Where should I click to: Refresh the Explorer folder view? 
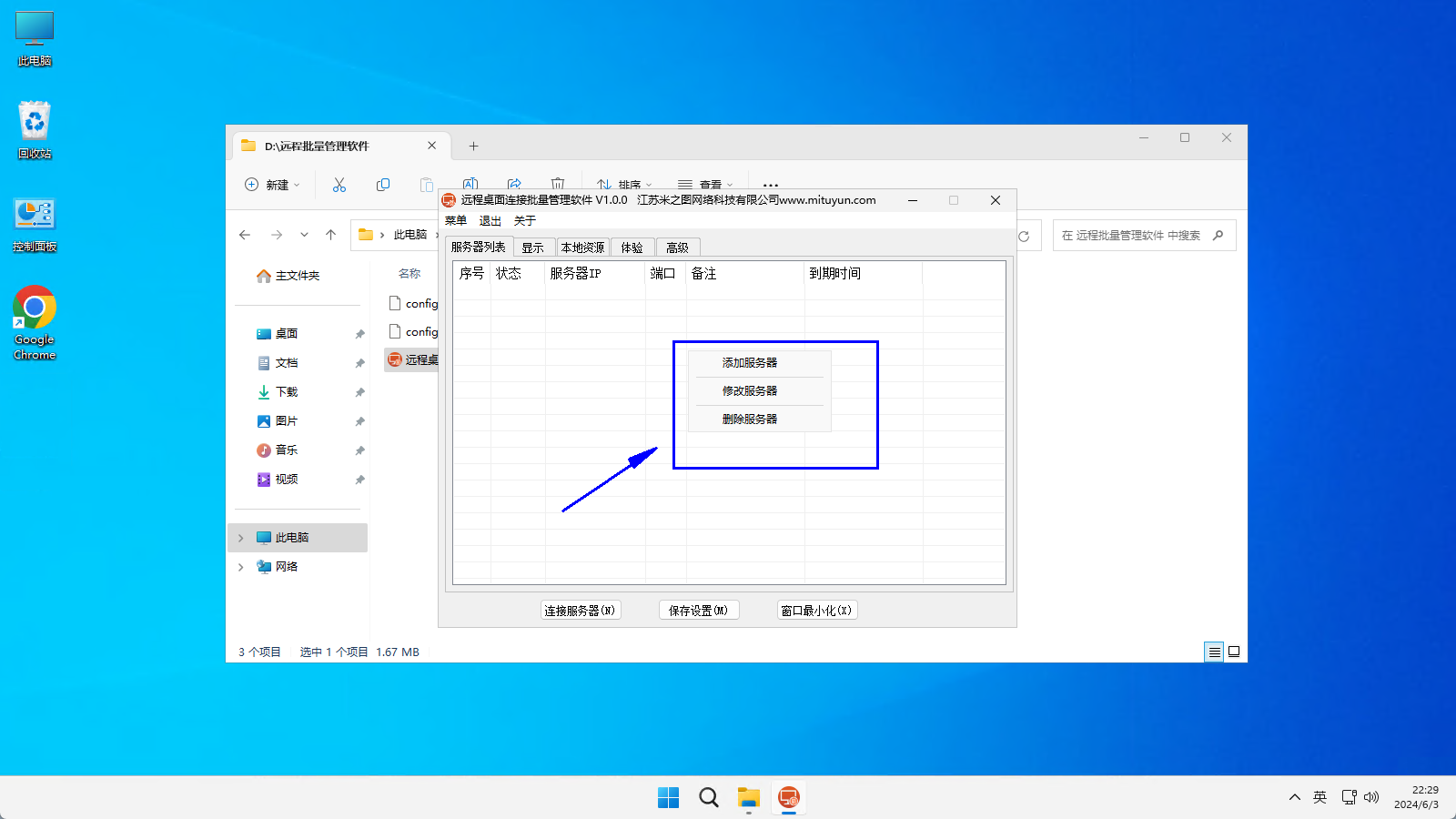tap(1024, 236)
